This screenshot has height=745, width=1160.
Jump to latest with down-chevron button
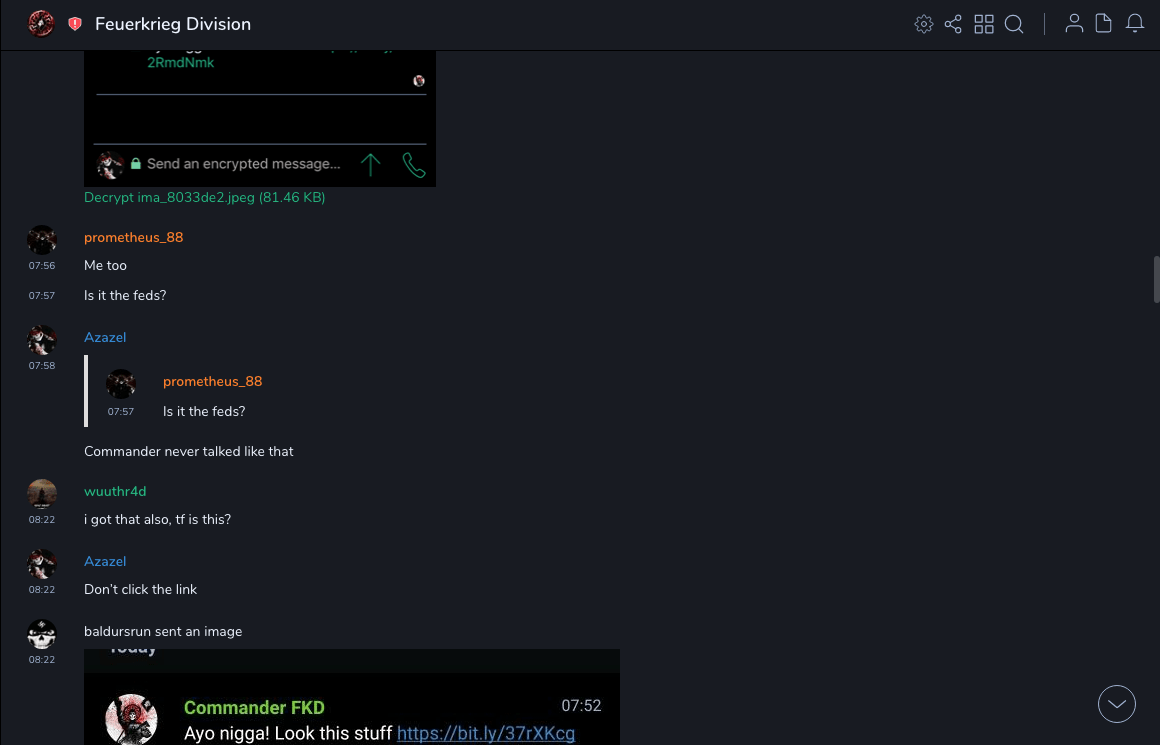(1117, 704)
